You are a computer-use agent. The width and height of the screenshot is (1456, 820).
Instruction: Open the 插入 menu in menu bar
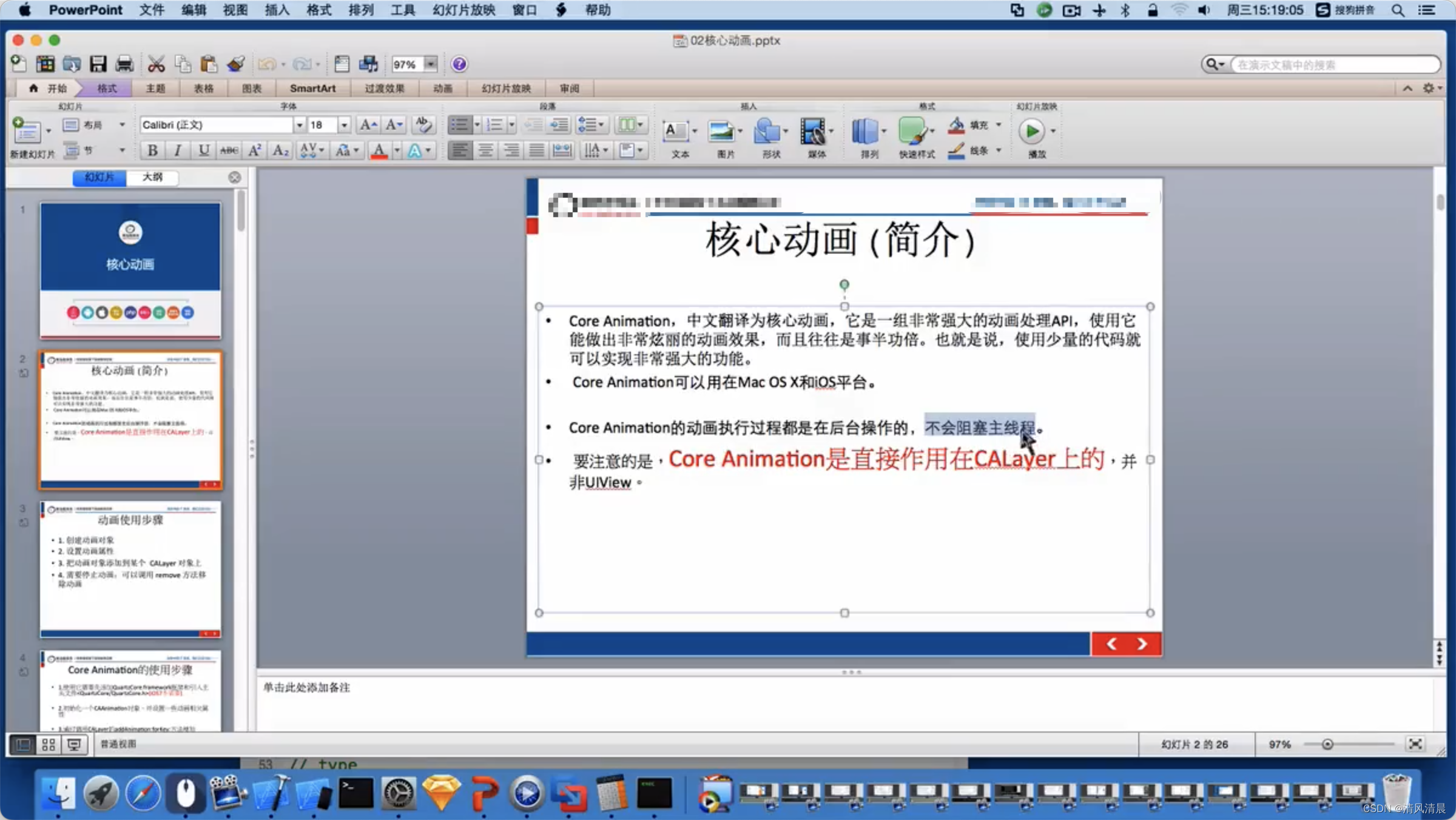[277, 10]
